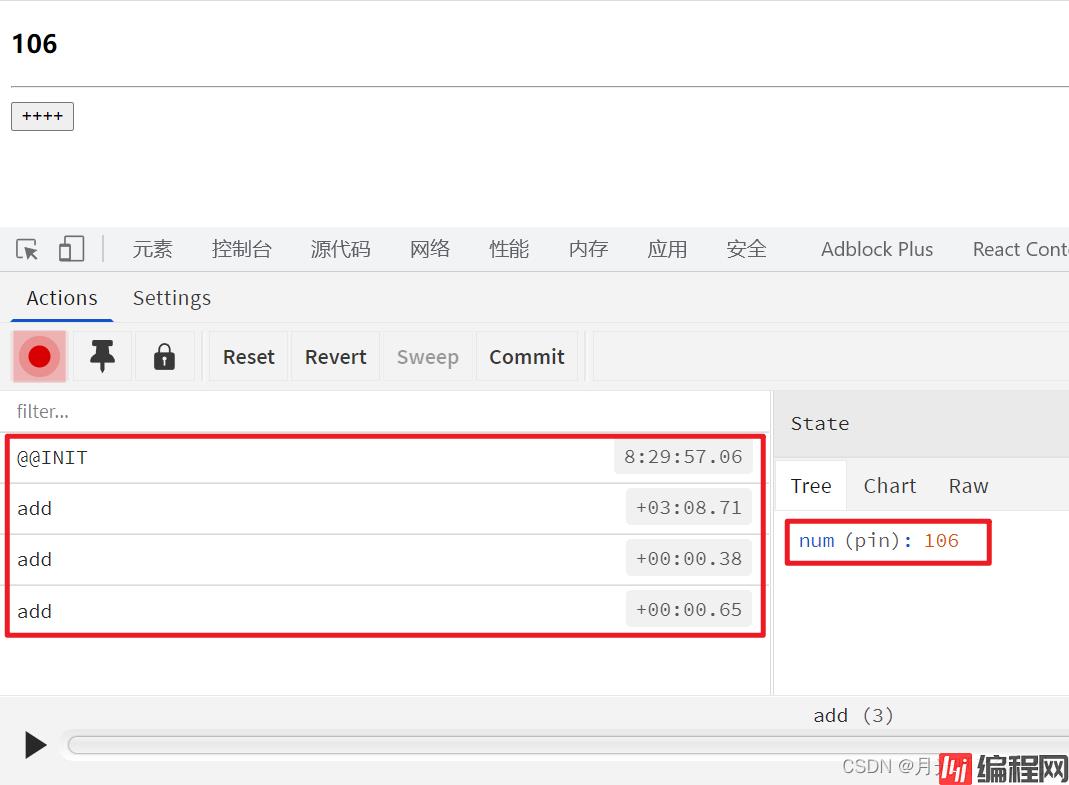Open the 网络 network panel
This screenshot has height=785, width=1069.
[x=429, y=249]
